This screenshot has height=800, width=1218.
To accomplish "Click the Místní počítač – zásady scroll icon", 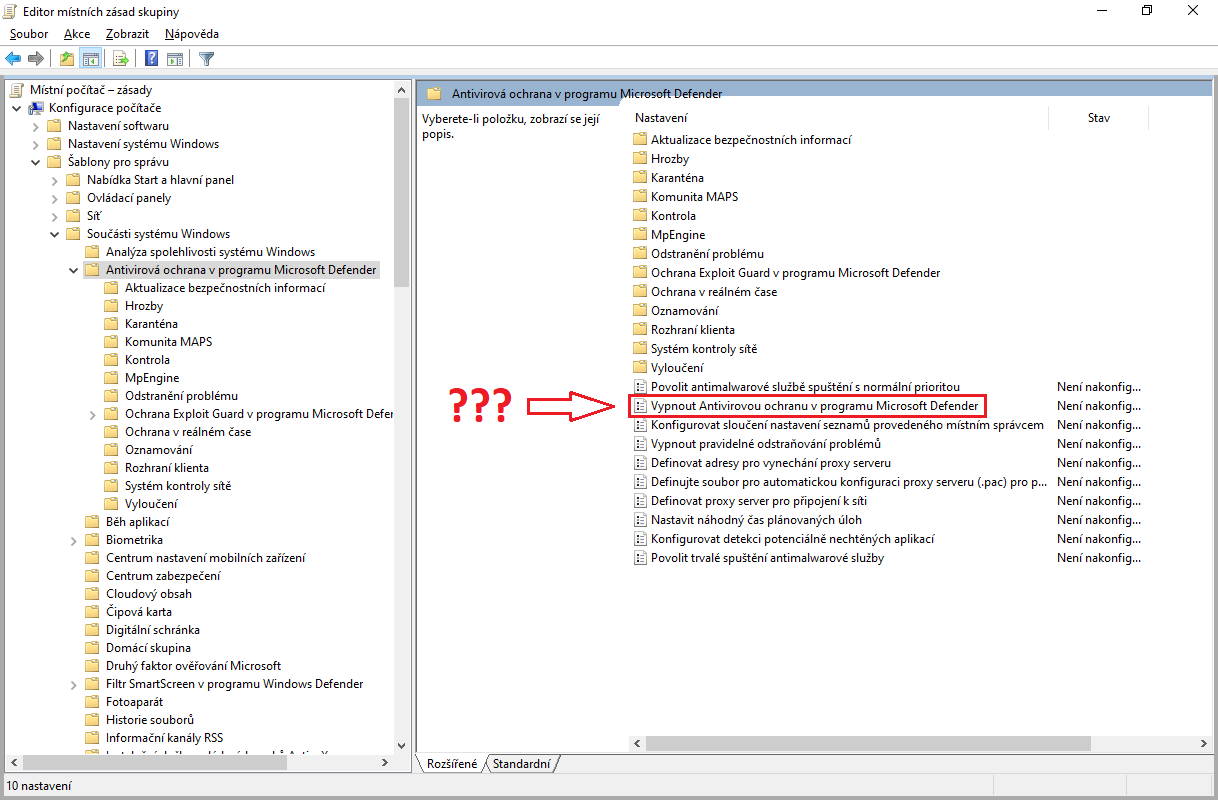I will [x=17, y=89].
